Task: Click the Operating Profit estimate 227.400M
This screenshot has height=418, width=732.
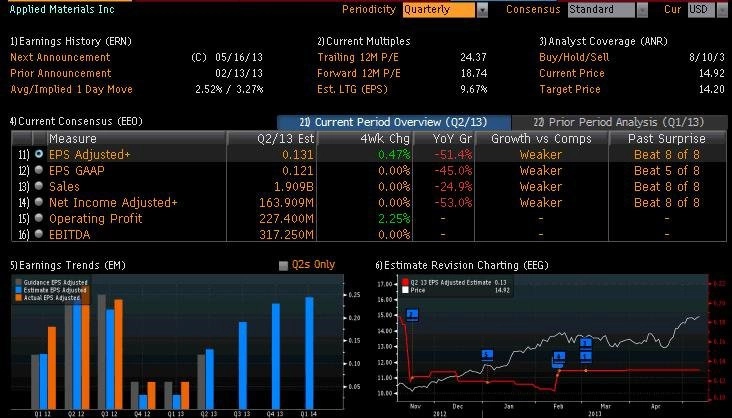Action: tap(286, 218)
